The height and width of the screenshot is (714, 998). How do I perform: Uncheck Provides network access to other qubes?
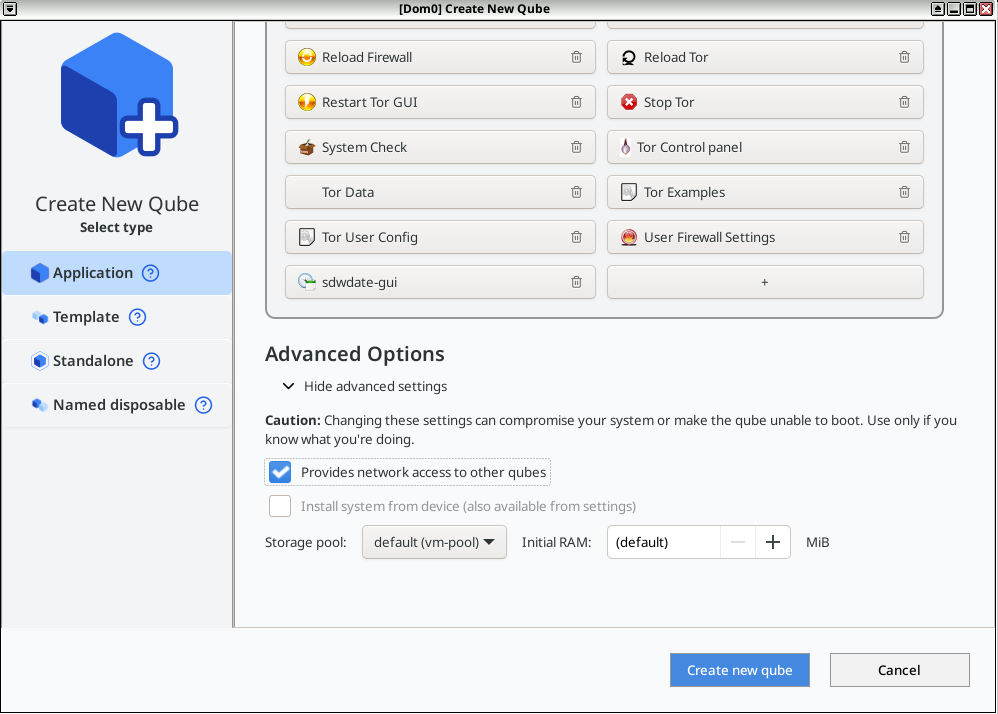click(280, 472)
